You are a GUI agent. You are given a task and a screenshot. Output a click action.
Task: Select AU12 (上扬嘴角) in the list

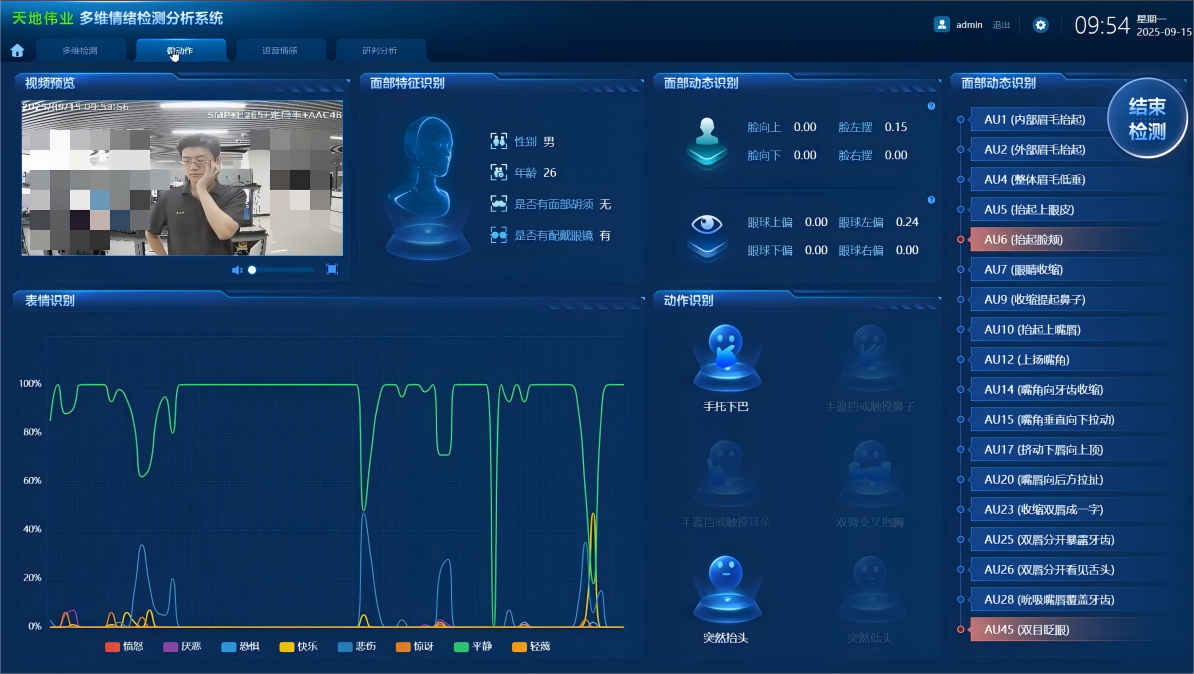1040,360
